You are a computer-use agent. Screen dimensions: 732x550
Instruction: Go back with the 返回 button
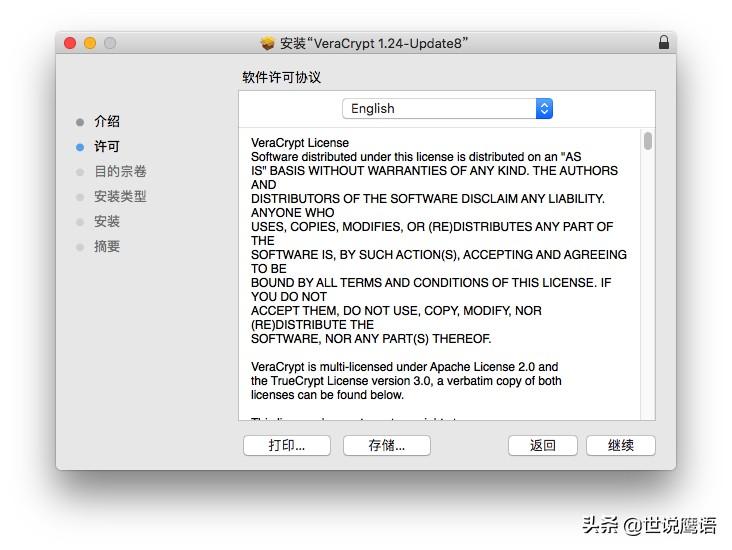543,445
